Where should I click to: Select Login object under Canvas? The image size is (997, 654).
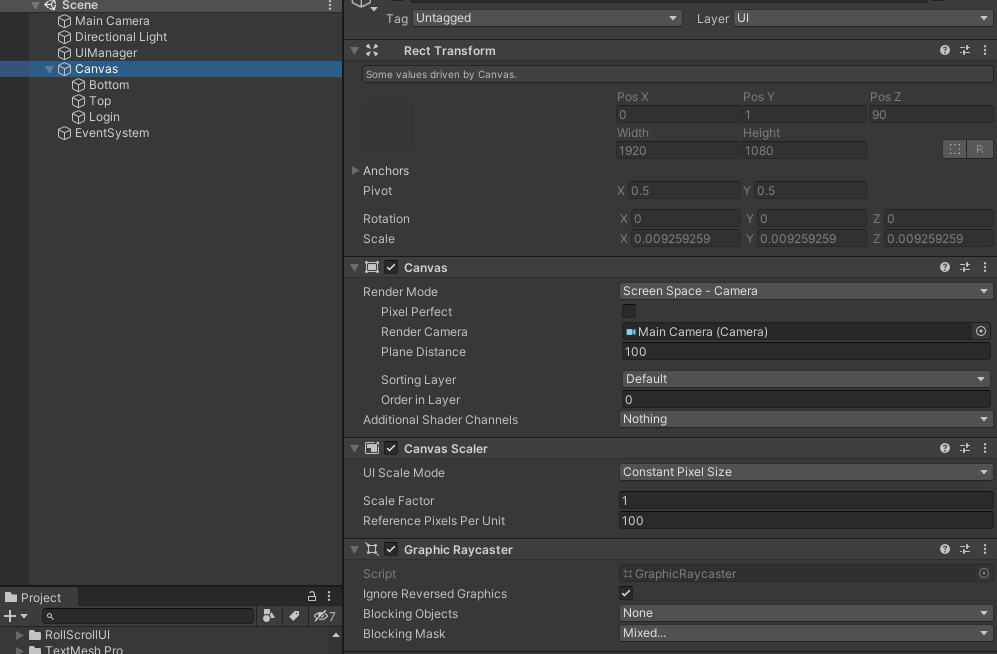pyautogui.click(x=104, y=117)
